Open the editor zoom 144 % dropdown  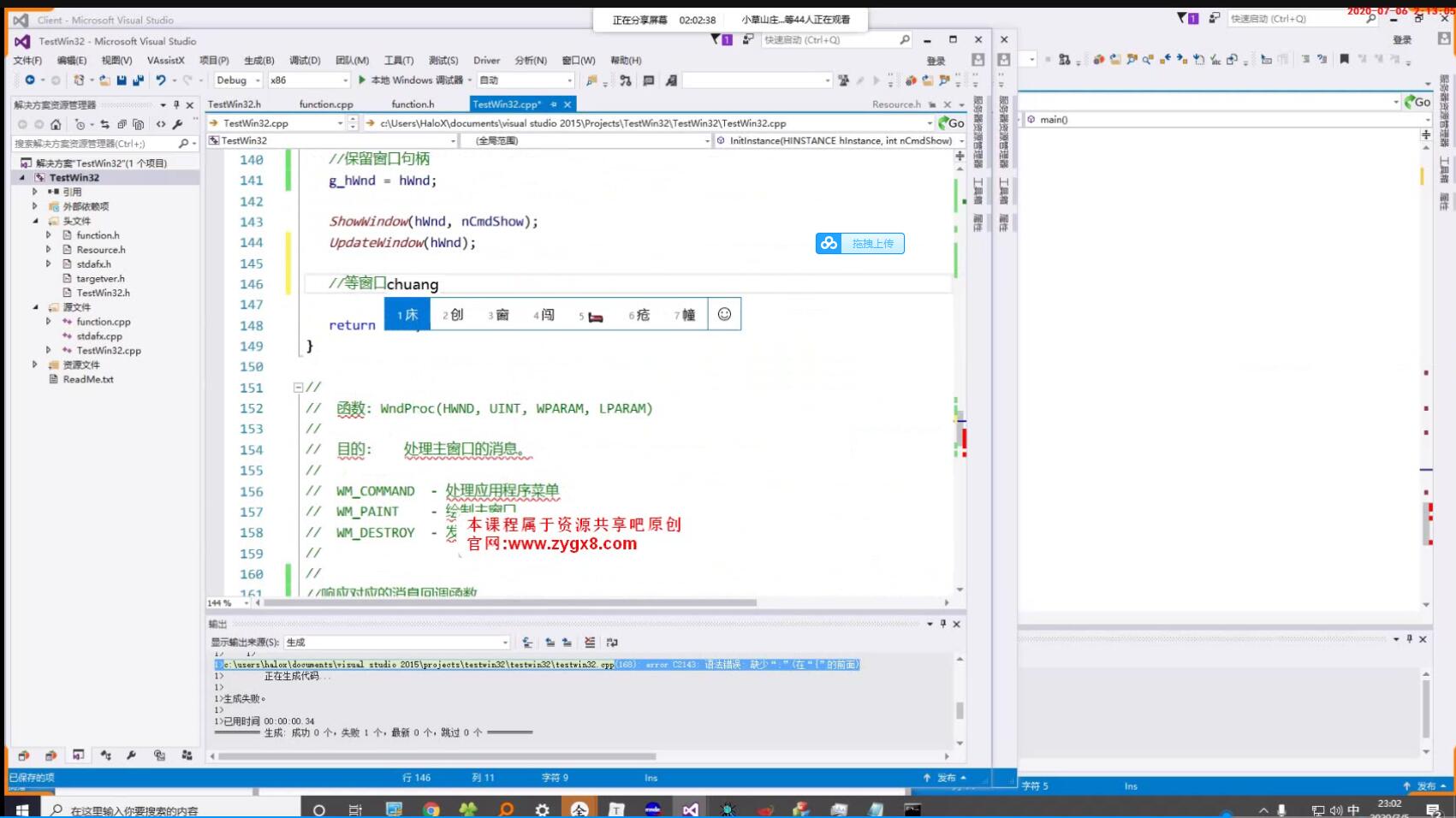point(228,603)
